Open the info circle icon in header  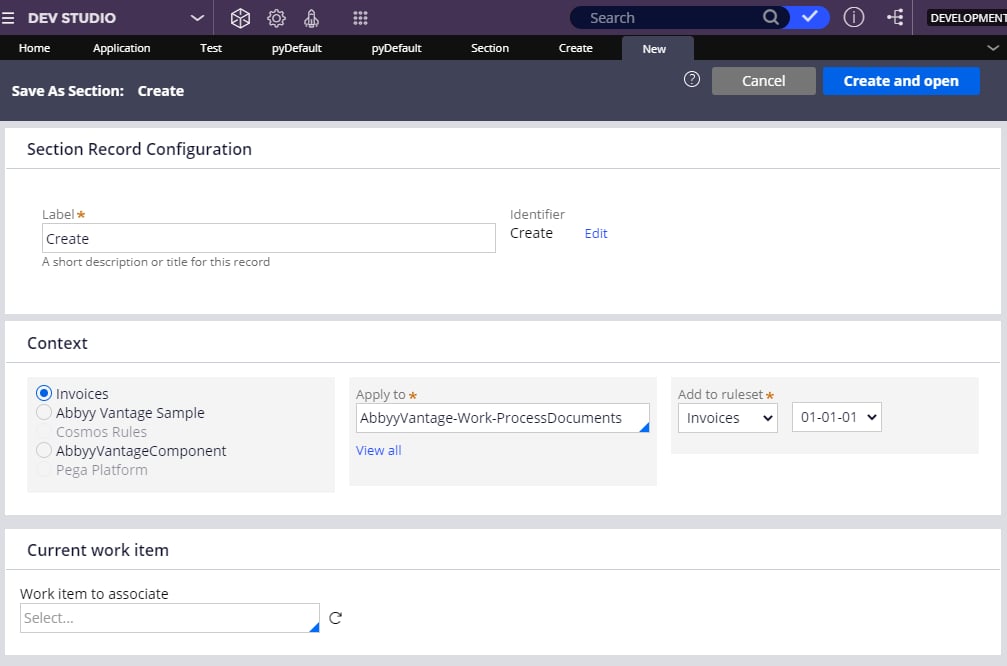[x=854, y=17]
